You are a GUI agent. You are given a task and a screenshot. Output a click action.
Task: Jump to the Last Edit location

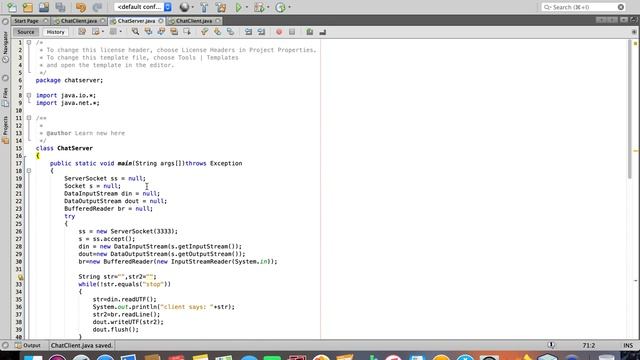click(82, 32)
